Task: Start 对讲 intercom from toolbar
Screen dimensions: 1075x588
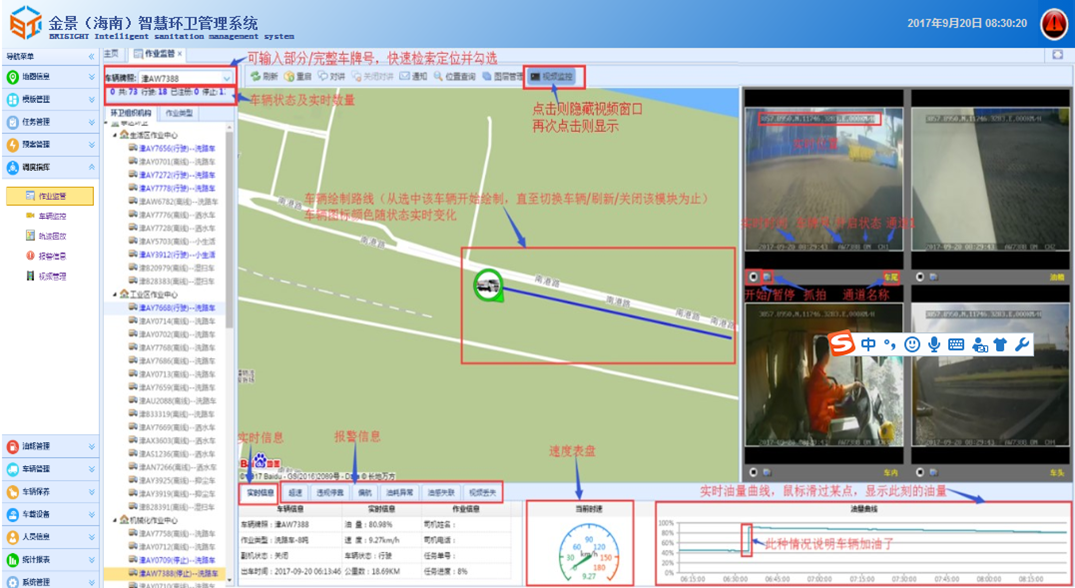Action: coord(332,77)
